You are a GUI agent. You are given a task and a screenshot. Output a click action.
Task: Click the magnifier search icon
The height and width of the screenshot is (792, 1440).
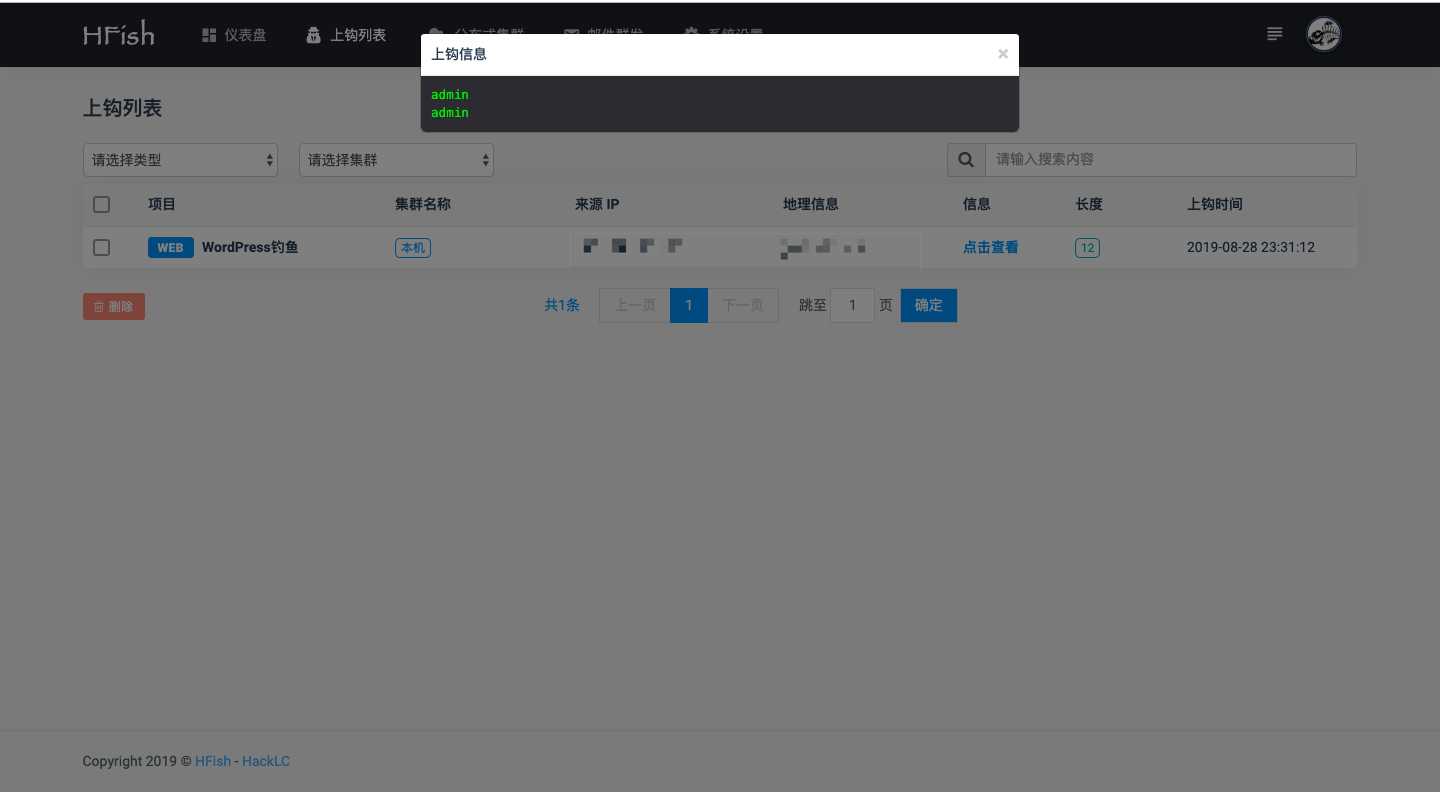[966, 160]
